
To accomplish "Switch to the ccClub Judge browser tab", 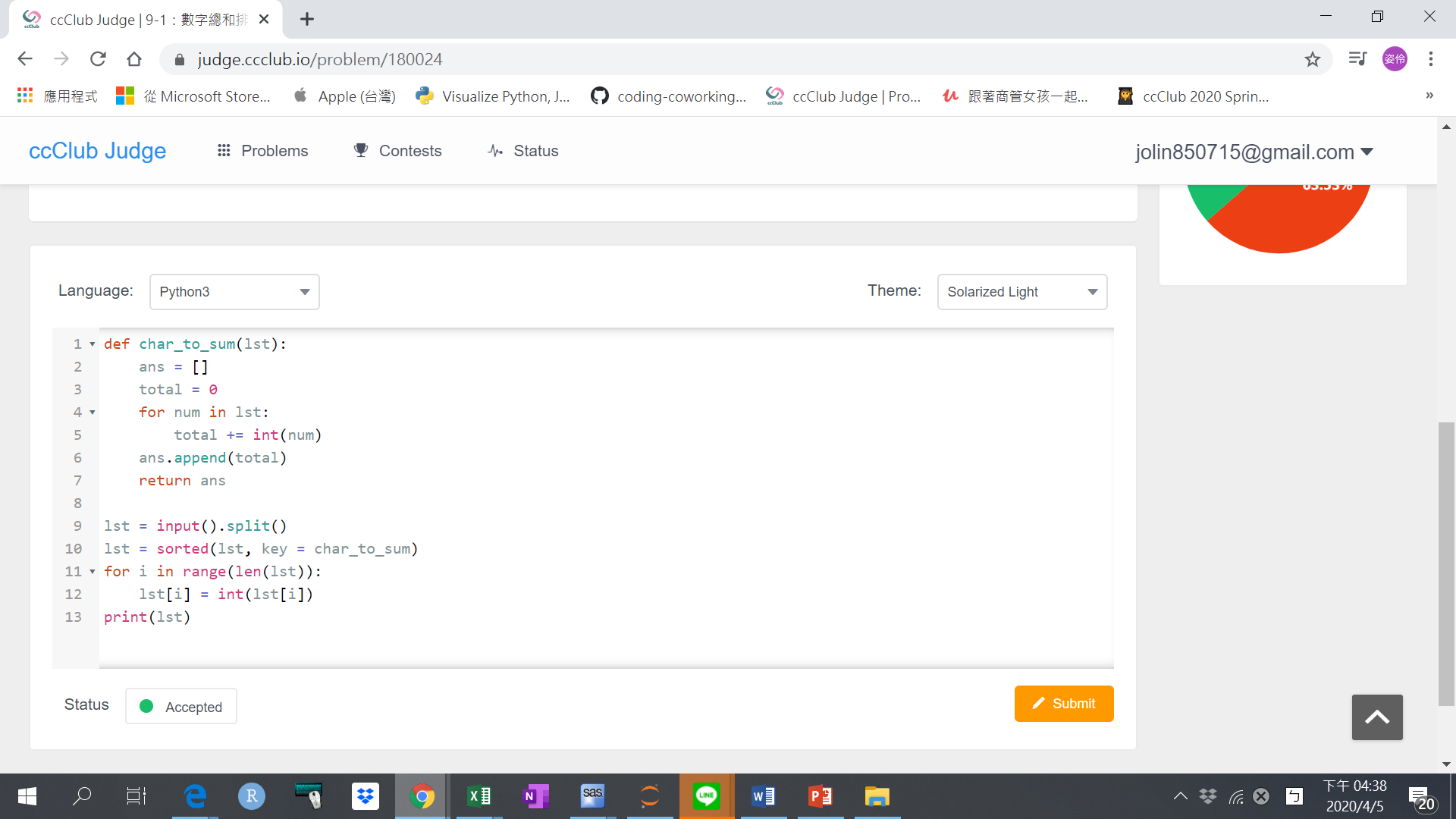I will (136, 19).
